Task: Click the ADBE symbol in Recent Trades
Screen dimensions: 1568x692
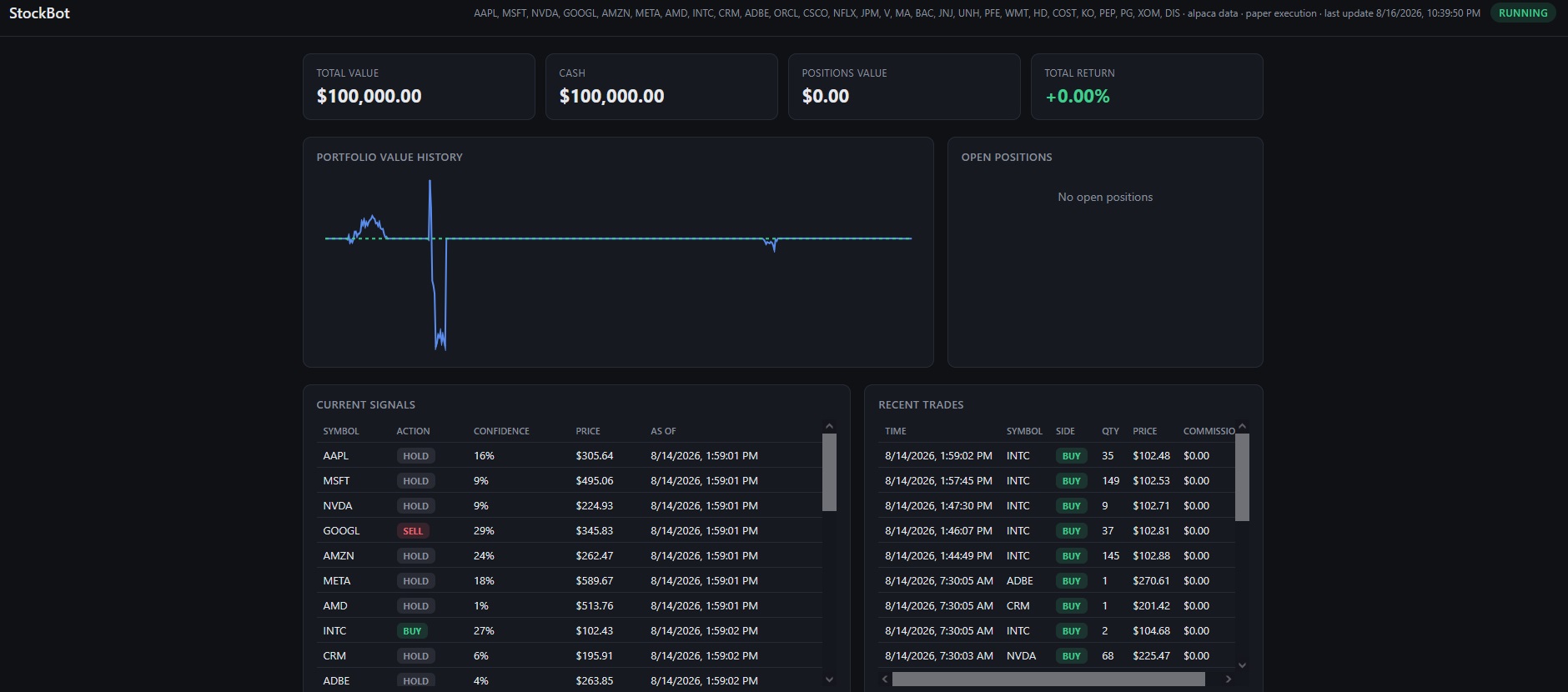Action: 1020,581
